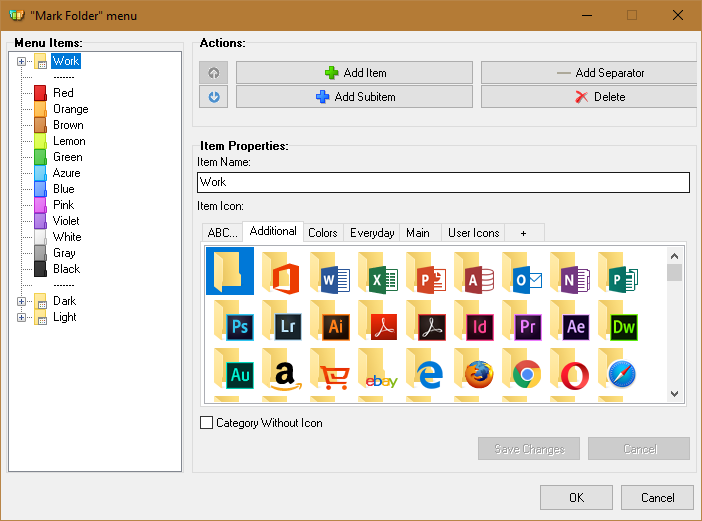Select the Orange menu item
The height and width of the screenshot is (521, 702).
[x=71, y=109]
